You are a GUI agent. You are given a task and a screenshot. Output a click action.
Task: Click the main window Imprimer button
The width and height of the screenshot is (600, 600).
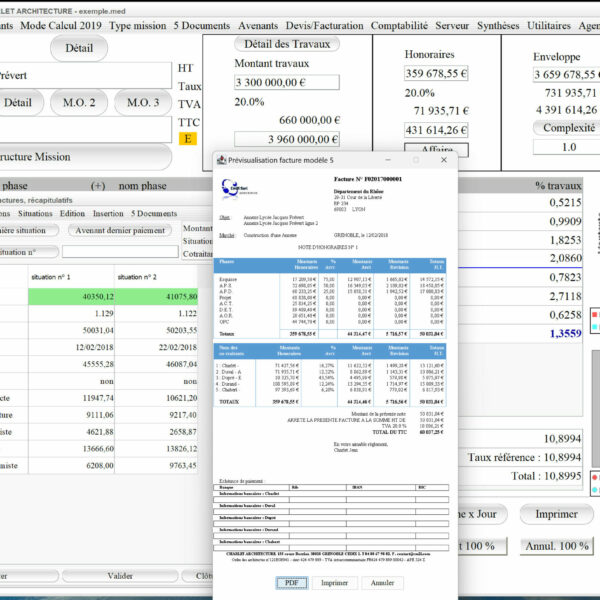click(x=556, y=514)
